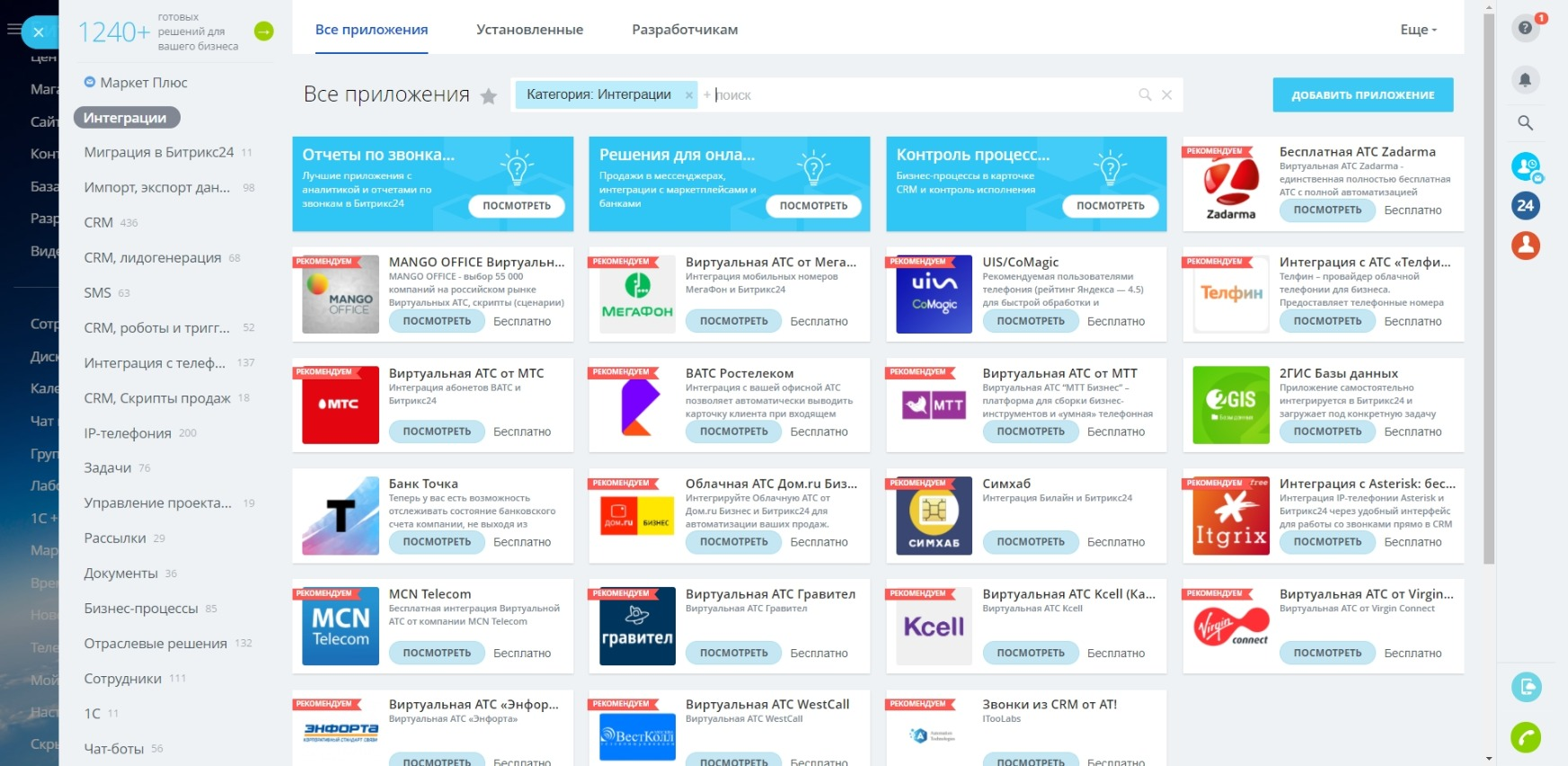This screenshot has height=766, width=1568.
Task: Open the MegaFon app logo
Action: (637, 294)
